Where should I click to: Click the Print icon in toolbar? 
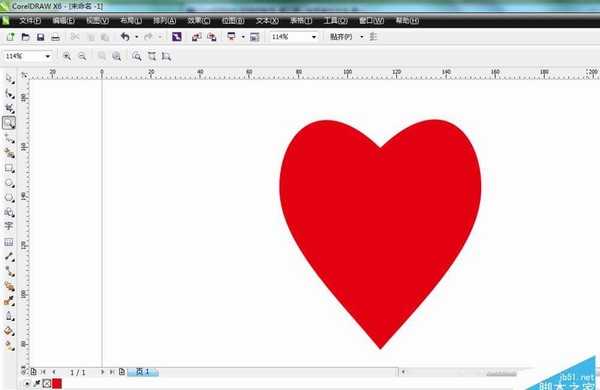[55, 37]
